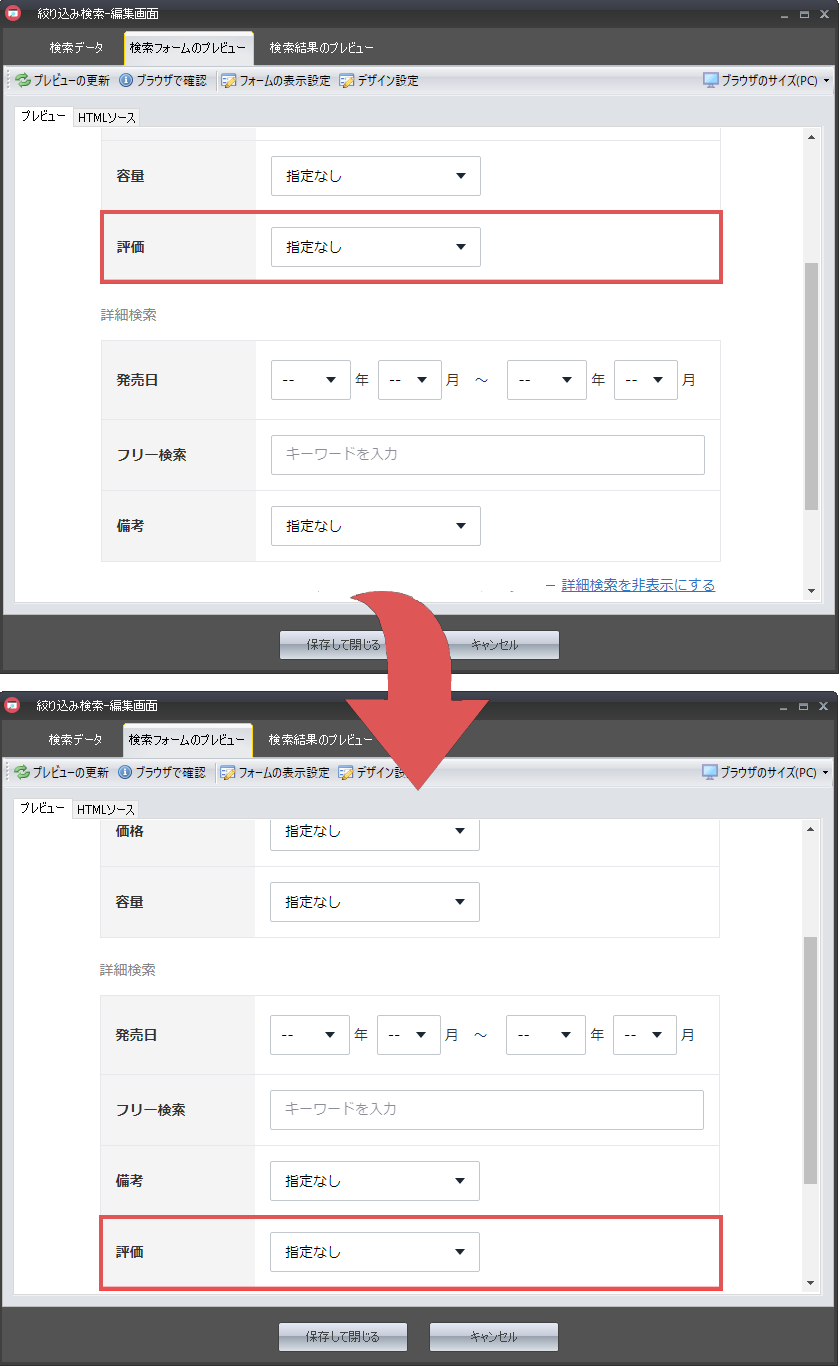Click the red app icon in upper title bar
Image resolution: width=839 pixels, height=1368 pixels.
click(x=13, y=14)
